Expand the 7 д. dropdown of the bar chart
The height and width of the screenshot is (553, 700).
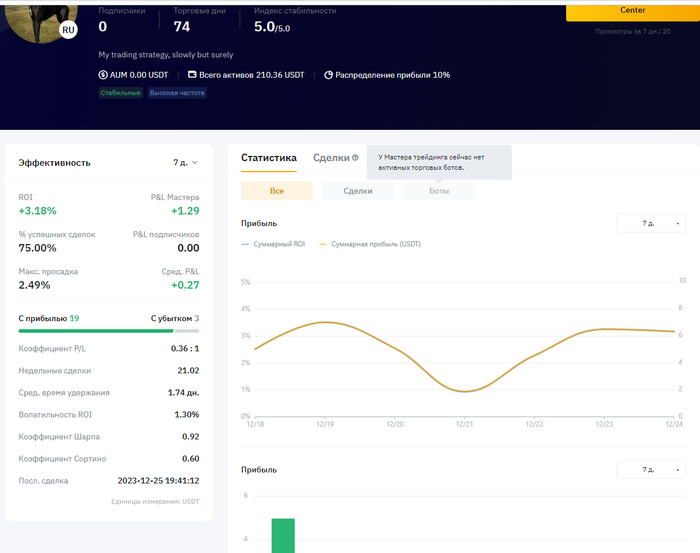click(x=650, y=470)
